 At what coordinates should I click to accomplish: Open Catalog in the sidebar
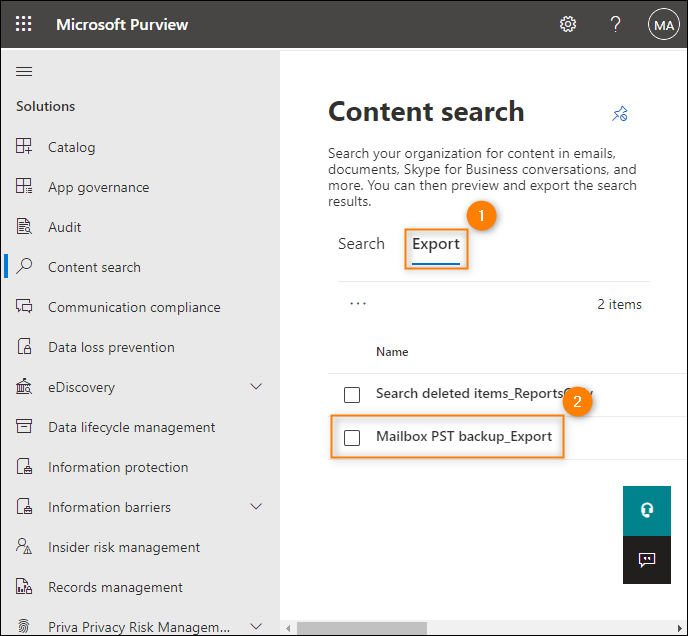point(72,147)
